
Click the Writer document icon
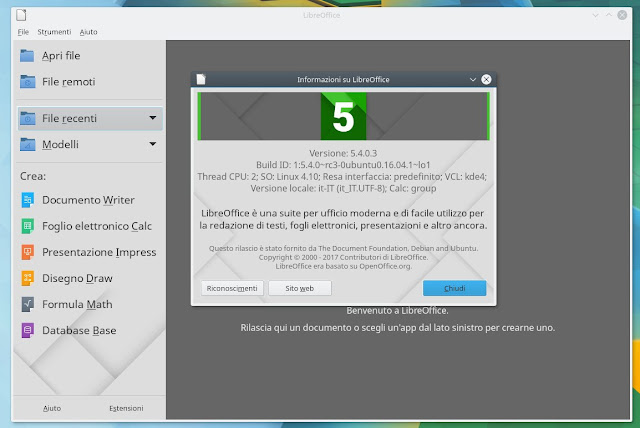pos(27,200)
